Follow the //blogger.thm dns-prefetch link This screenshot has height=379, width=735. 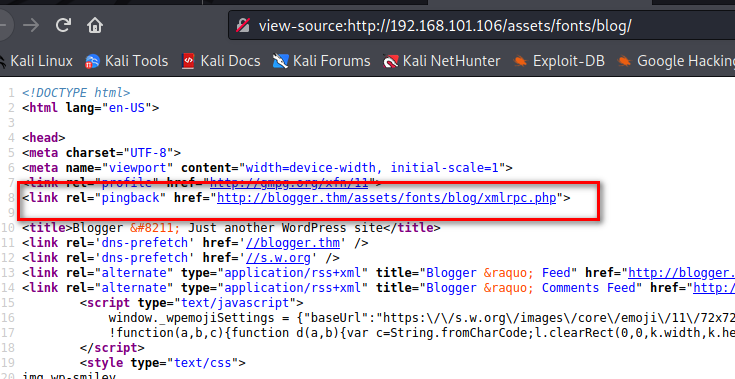[x=293, y=243]
